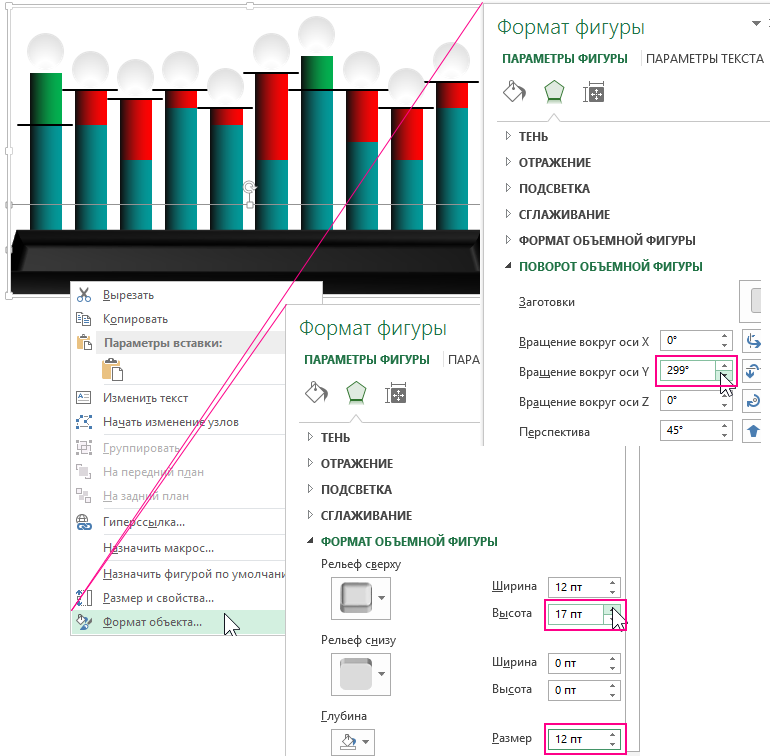
Task: Select Формат объекта... in context menu
Action: tap(152, 622)
